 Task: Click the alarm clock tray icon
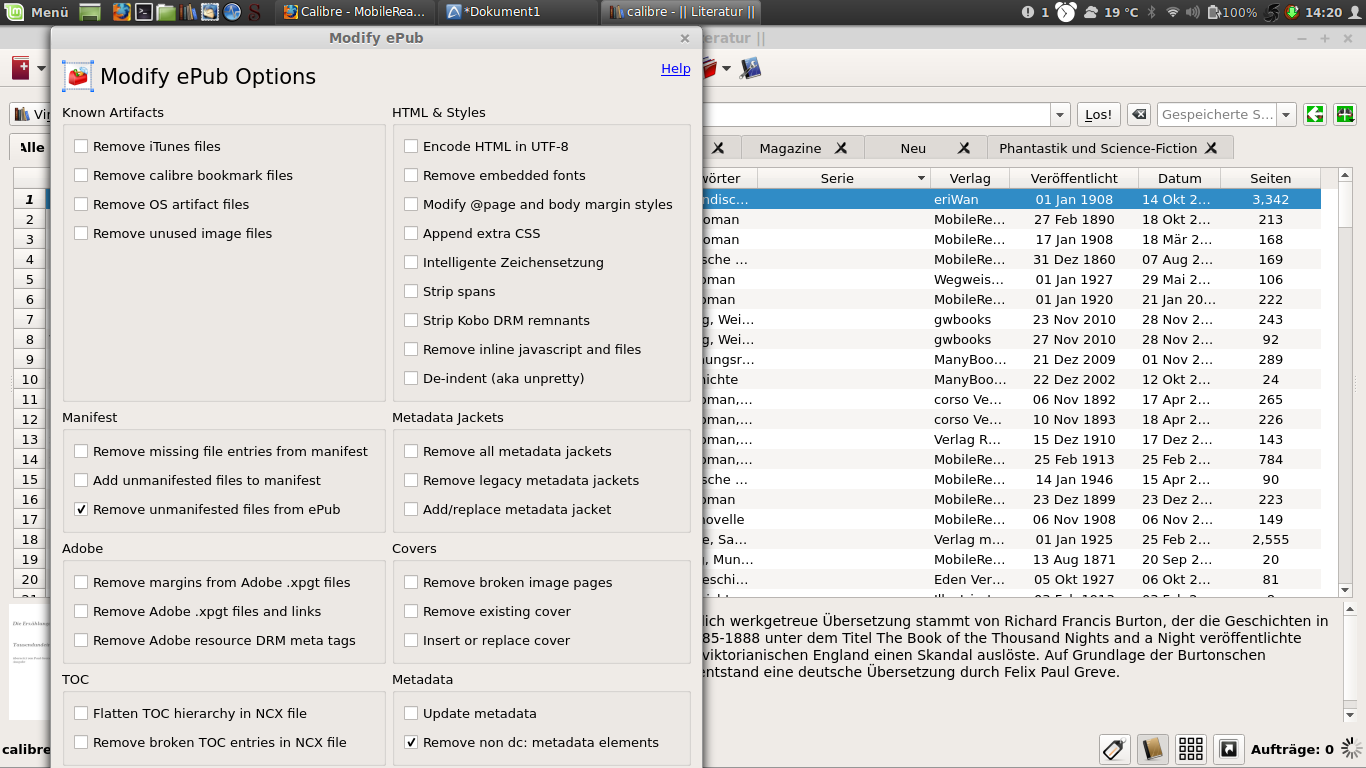tap(1066, 12)
